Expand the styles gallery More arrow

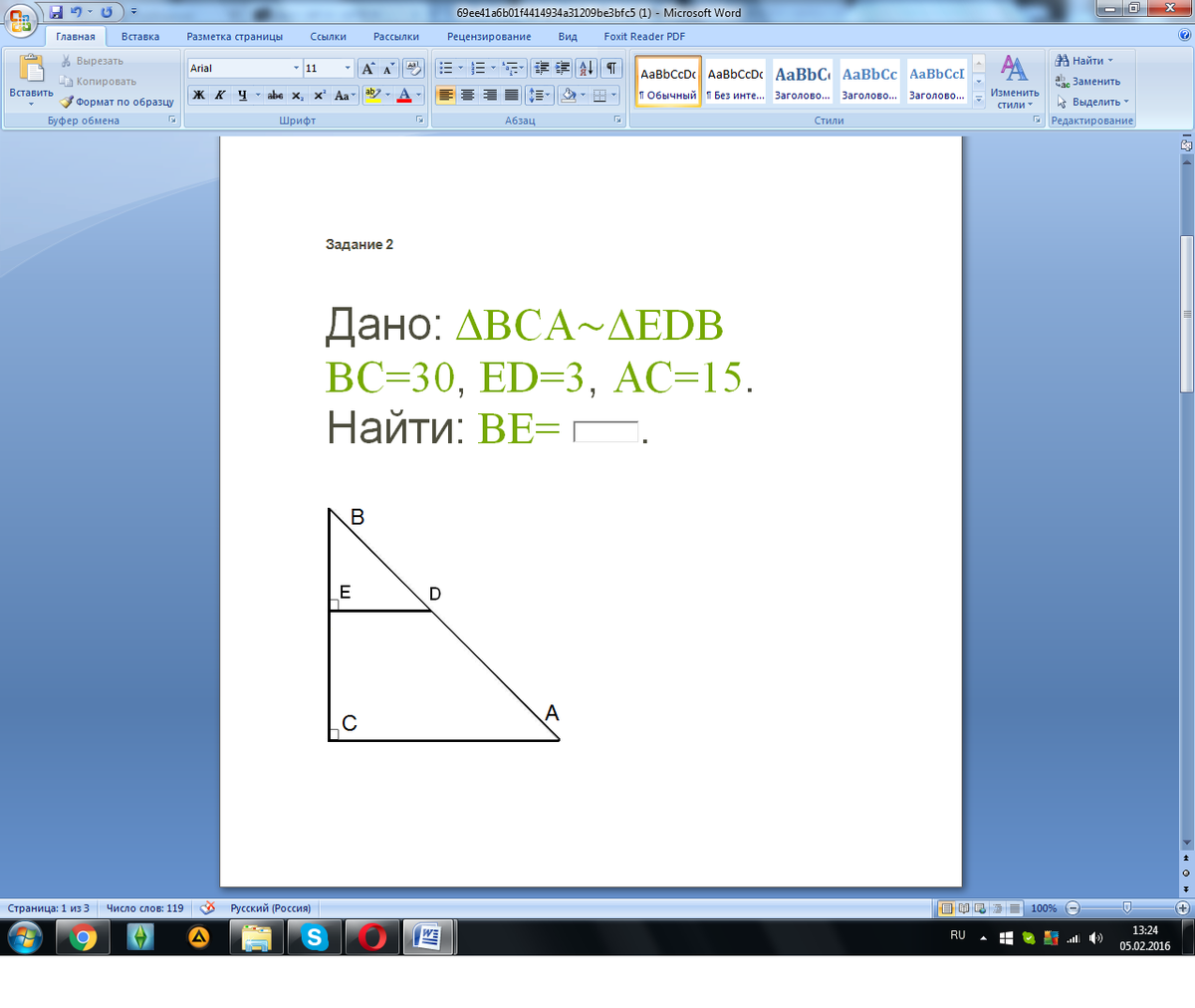(x=979, y=100)
